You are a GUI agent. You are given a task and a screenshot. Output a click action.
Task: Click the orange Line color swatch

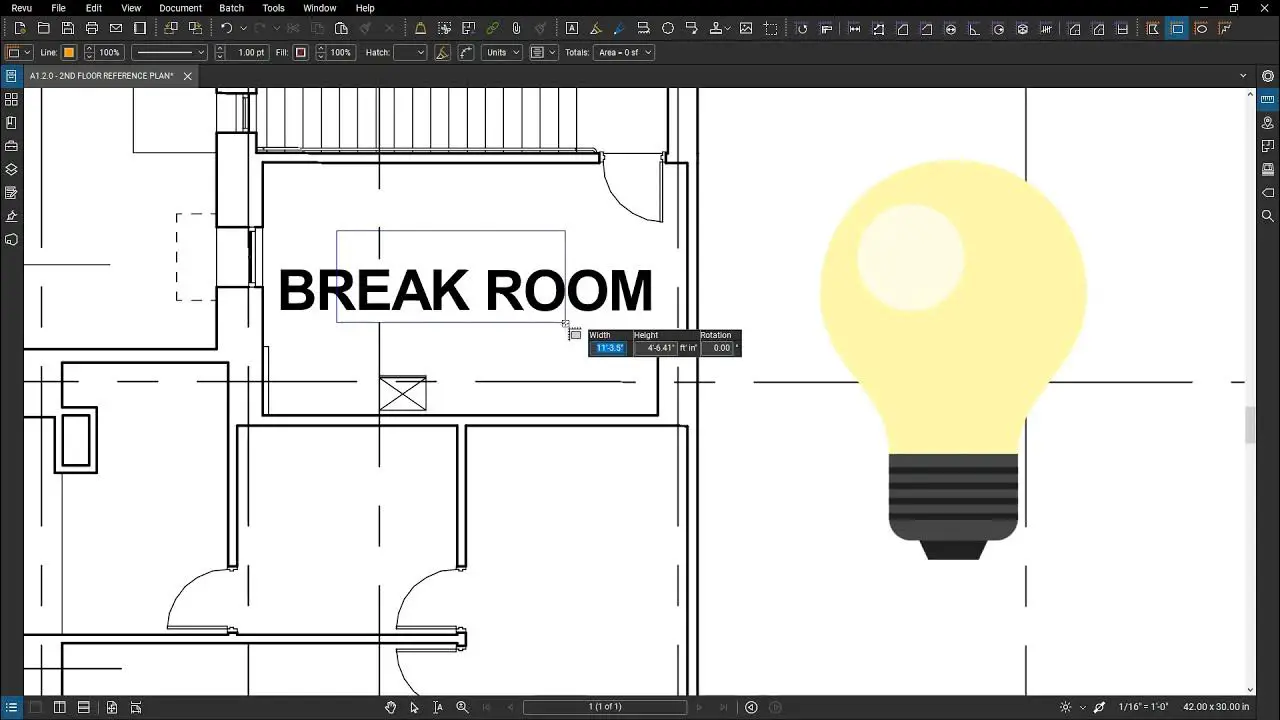pos(69,52)
